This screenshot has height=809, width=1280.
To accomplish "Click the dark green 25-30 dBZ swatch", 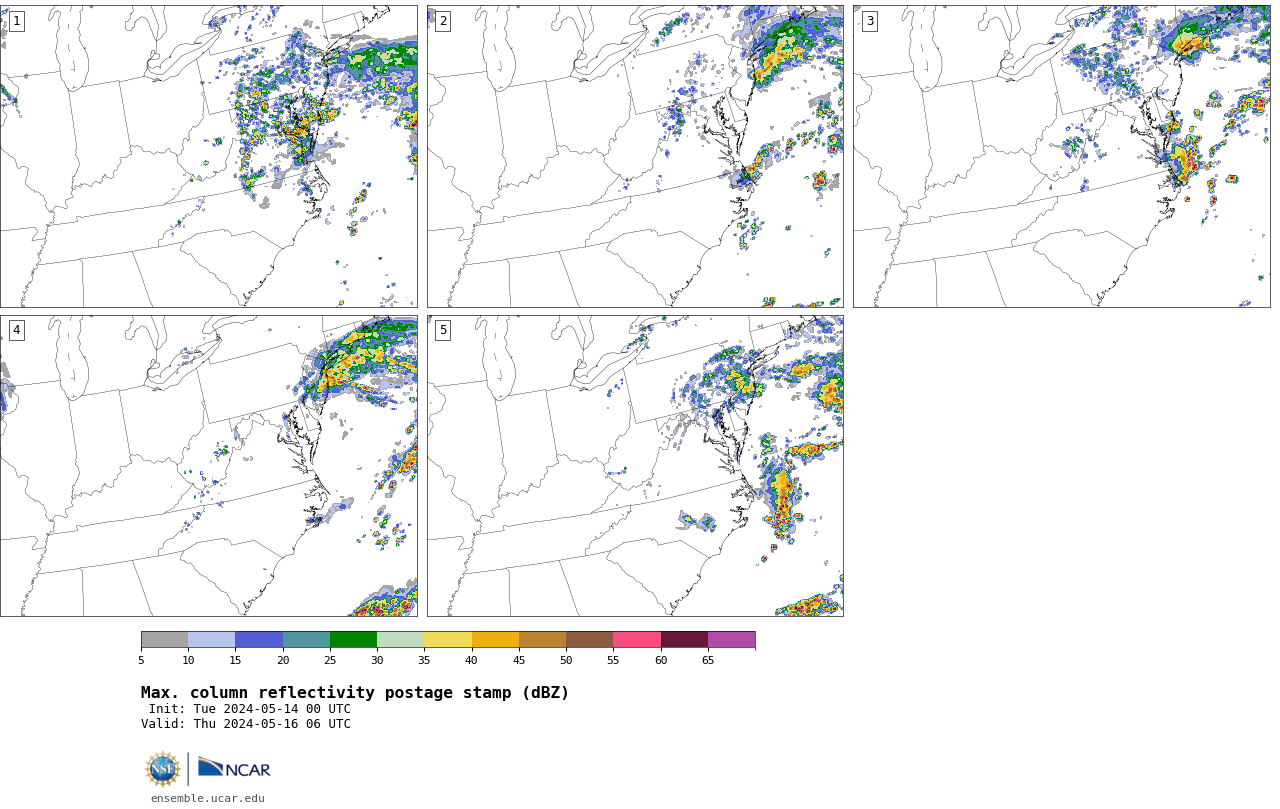I will pos(353,640).
